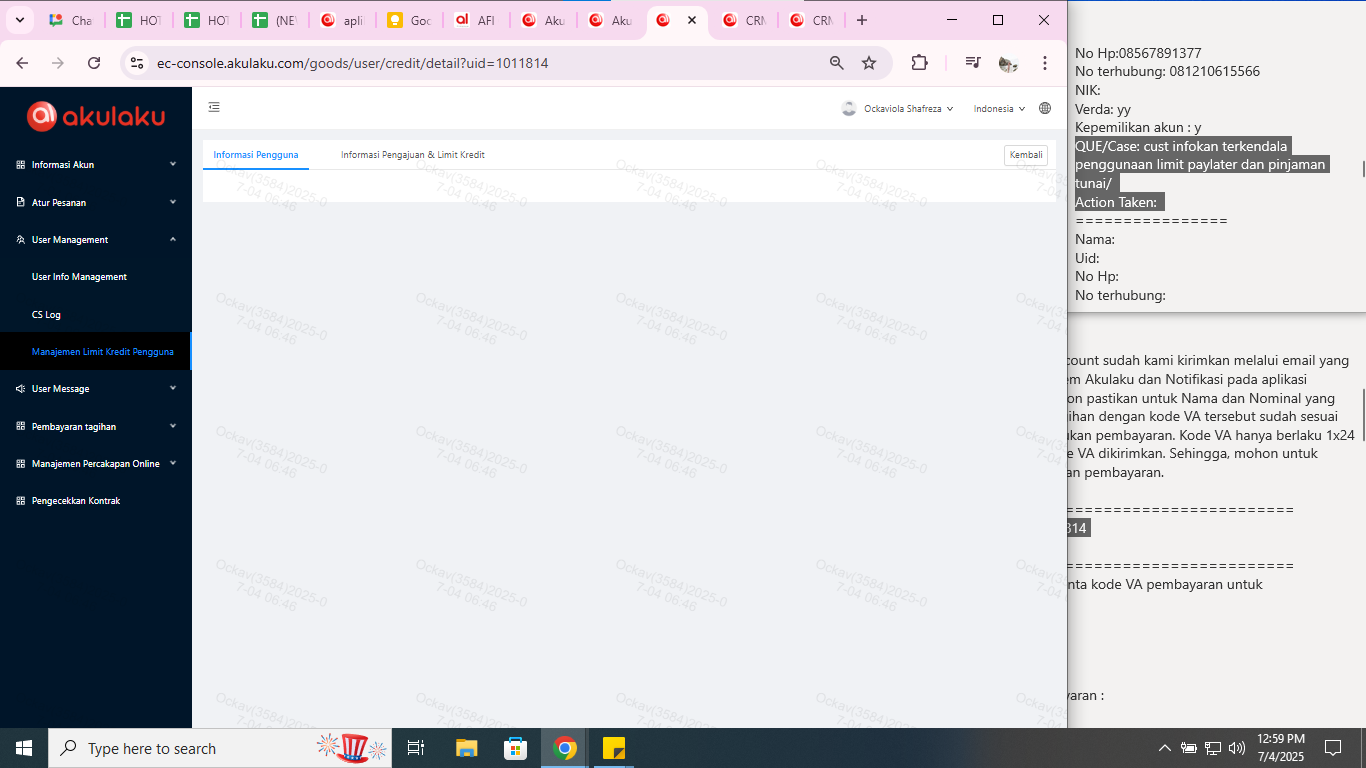Expand the Pembayaran tagihan menu
Screen dimensions: 1366x768
96,426
